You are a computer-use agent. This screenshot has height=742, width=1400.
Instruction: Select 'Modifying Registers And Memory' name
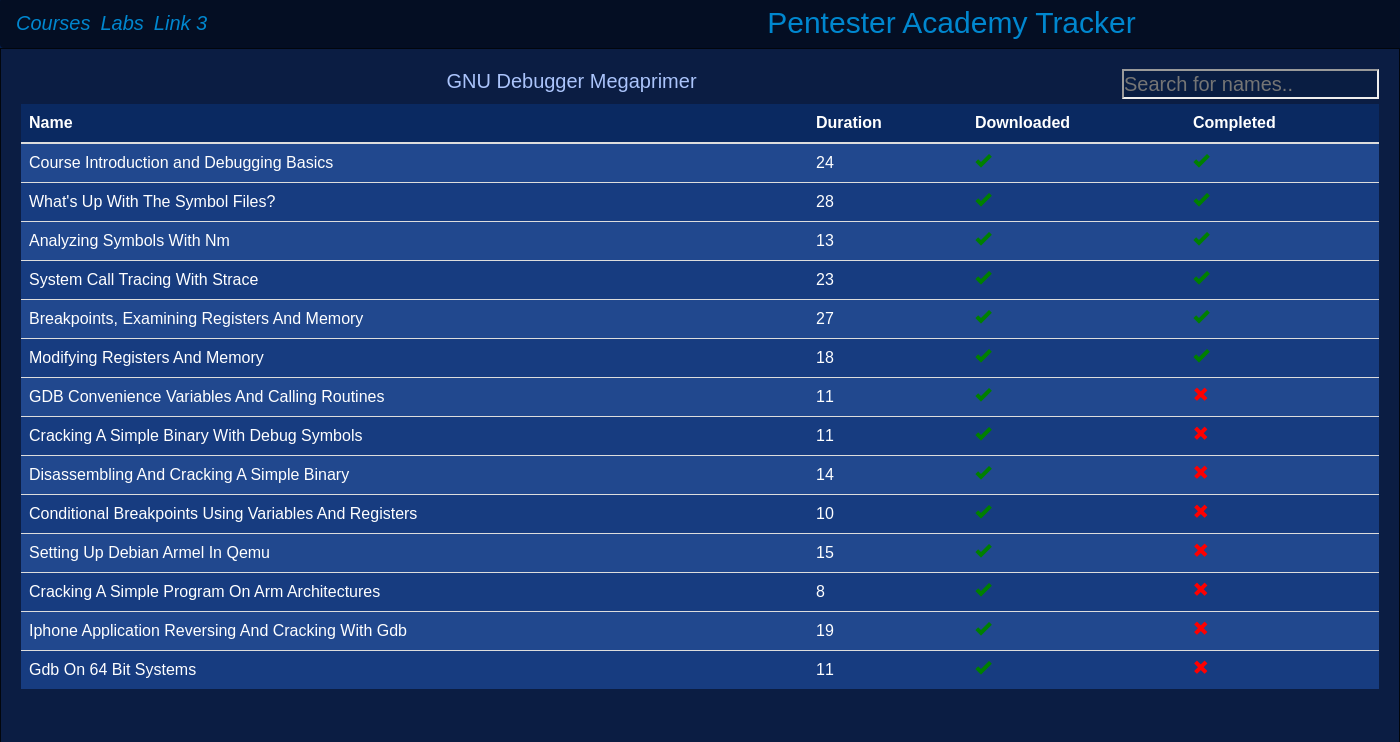click(146, 358)
